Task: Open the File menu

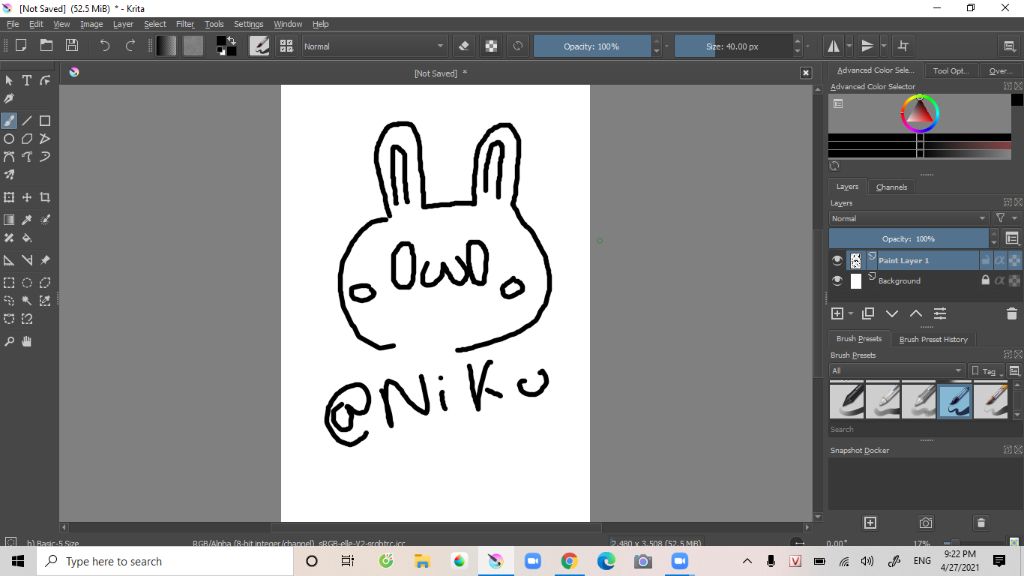Action: [12, 24]
